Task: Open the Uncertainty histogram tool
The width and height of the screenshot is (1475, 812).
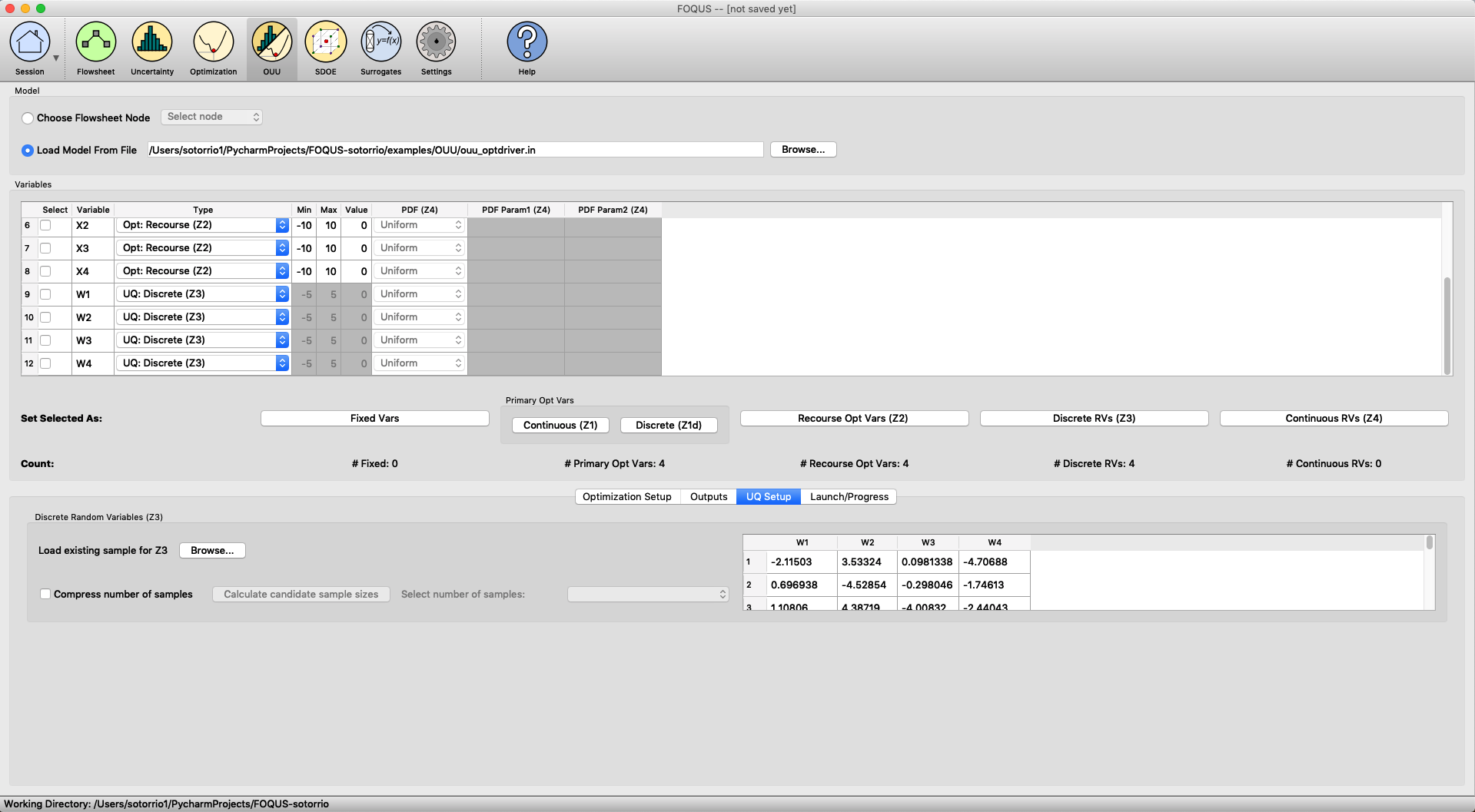Action: pos(152,43)
